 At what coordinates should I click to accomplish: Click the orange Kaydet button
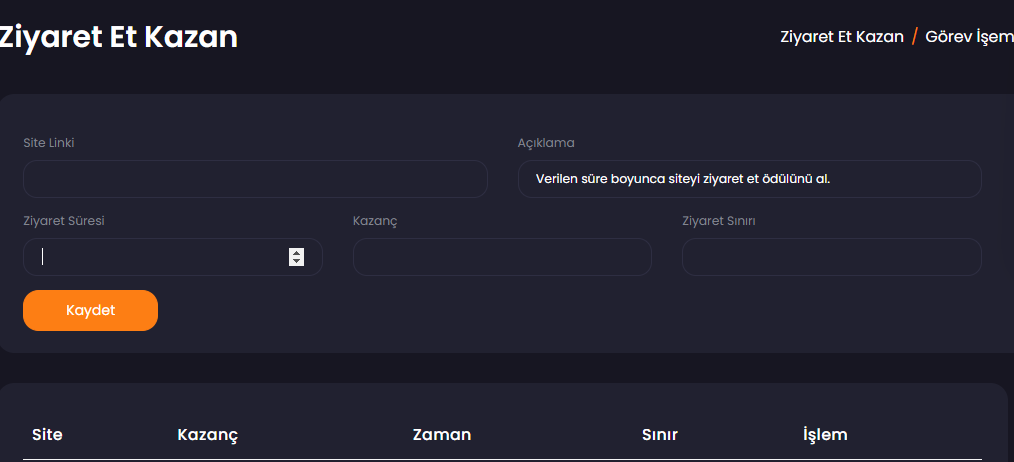(x=91, y=311)
